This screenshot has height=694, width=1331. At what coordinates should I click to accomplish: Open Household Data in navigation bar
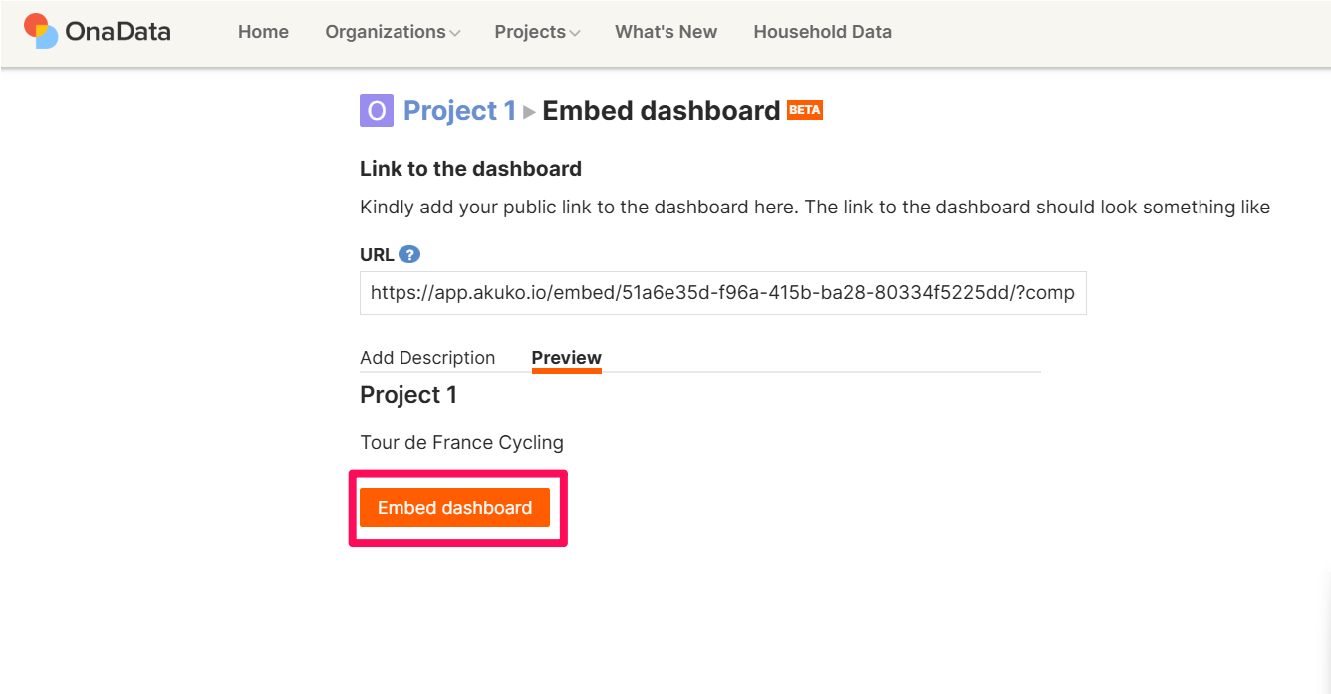(822, 32)
